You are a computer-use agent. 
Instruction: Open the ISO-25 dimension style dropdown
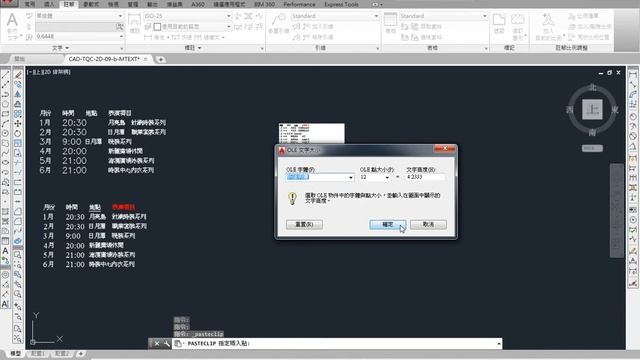[x=229, y=16]
